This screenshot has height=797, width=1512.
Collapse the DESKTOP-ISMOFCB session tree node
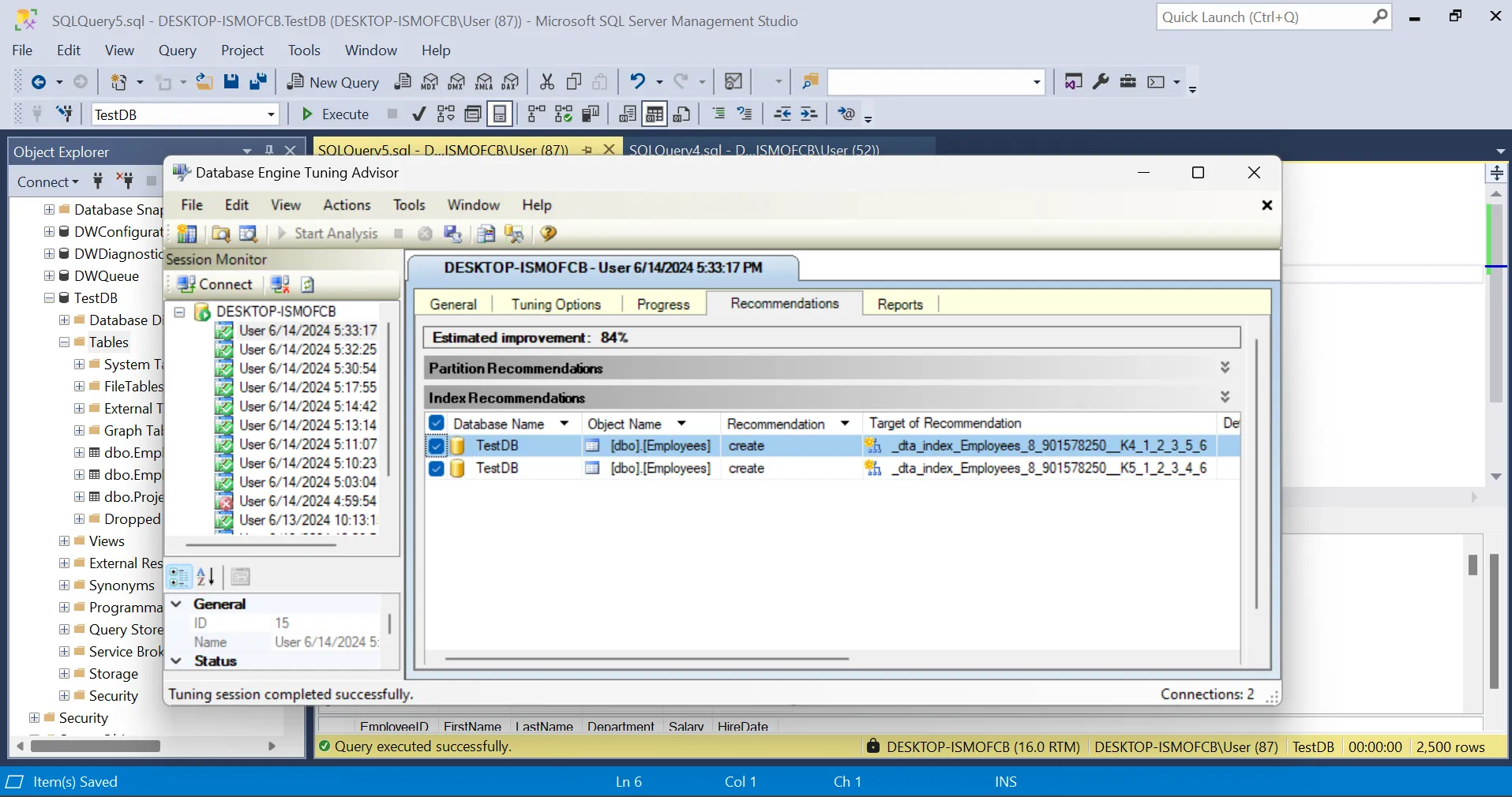point(179,312)
